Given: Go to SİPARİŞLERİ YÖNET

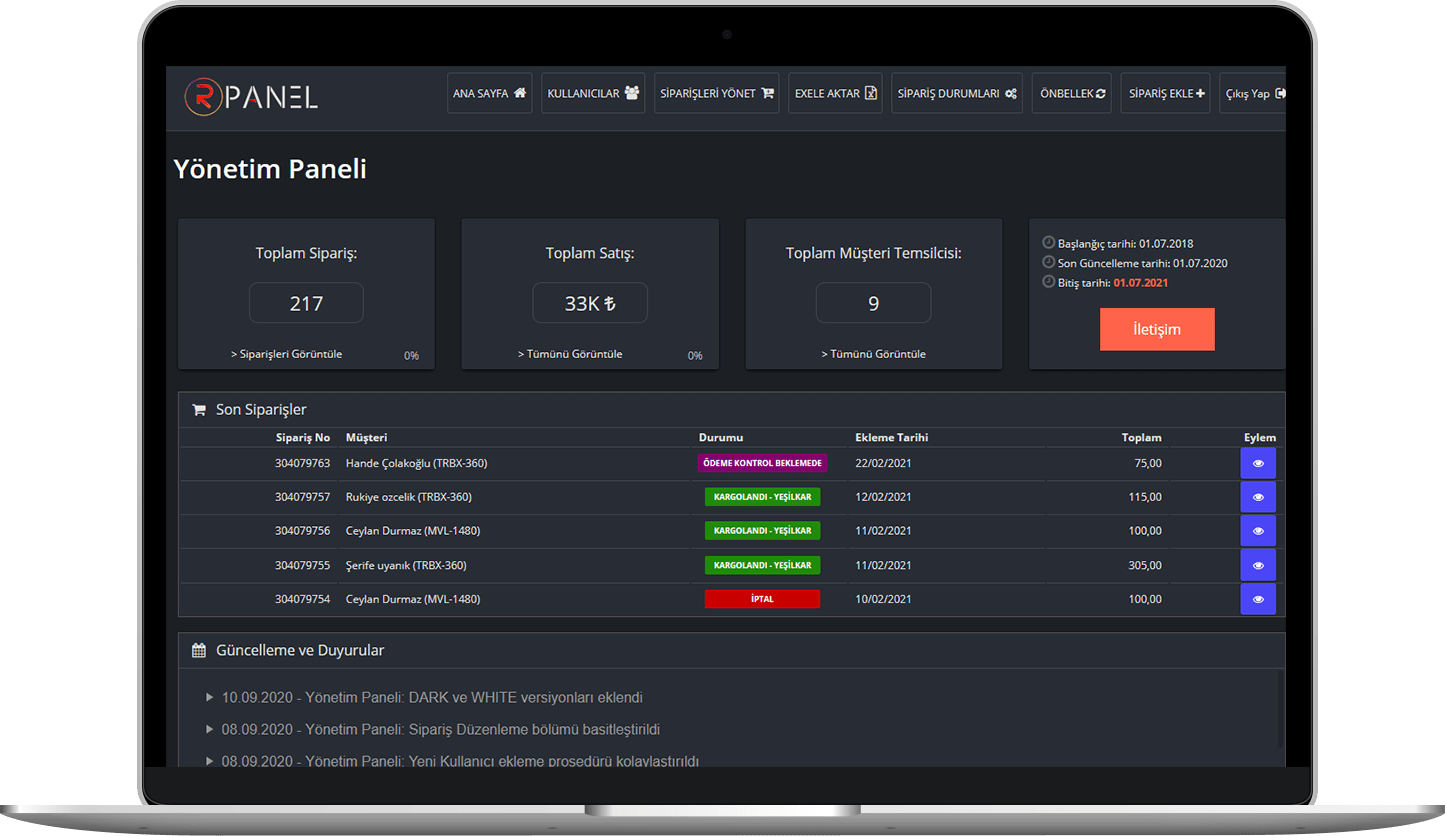Looking at the screenshot, I should click(716, 93).
